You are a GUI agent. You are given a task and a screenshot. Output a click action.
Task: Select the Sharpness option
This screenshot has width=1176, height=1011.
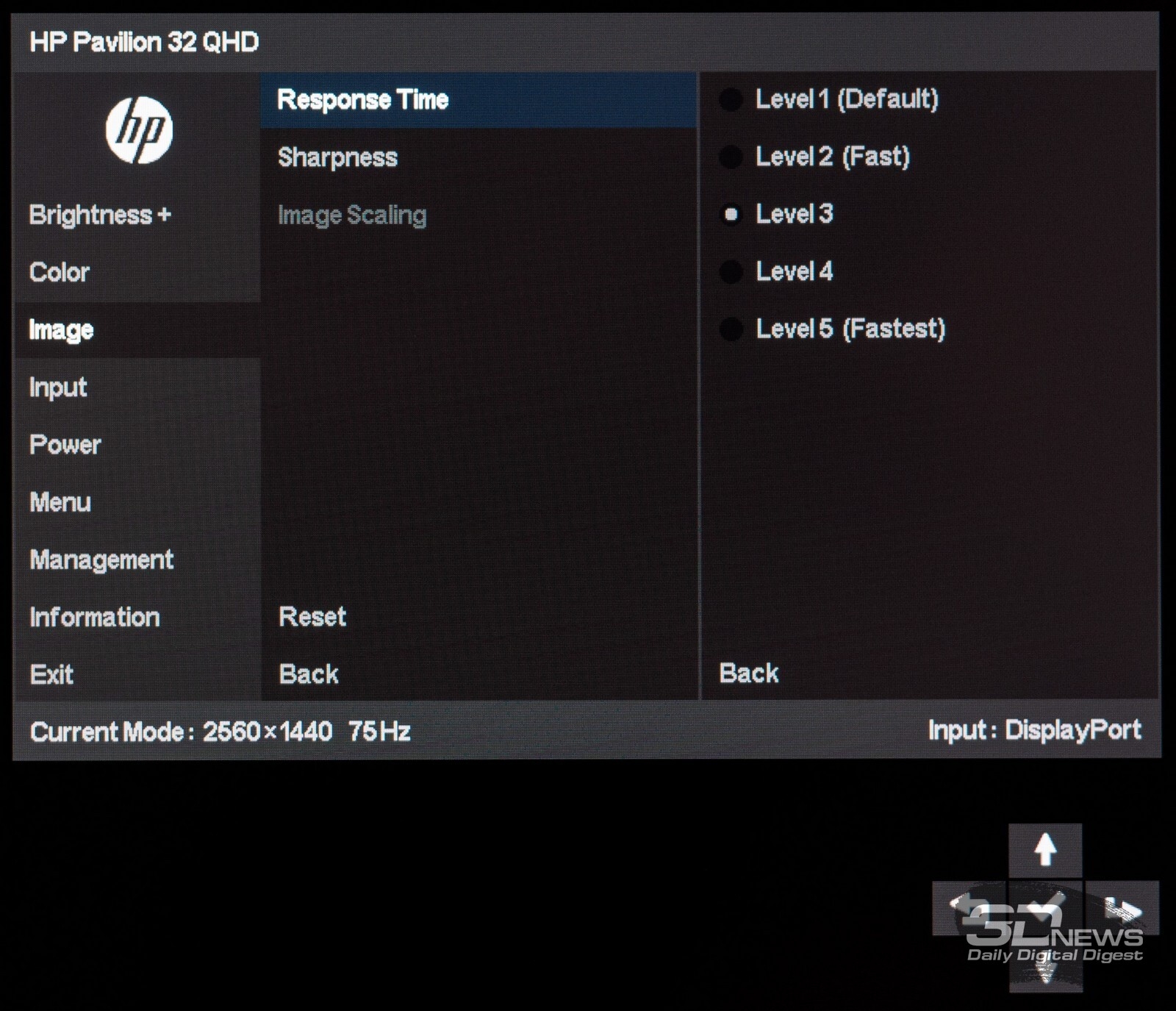pyautogui.click(x=478, y=157)
